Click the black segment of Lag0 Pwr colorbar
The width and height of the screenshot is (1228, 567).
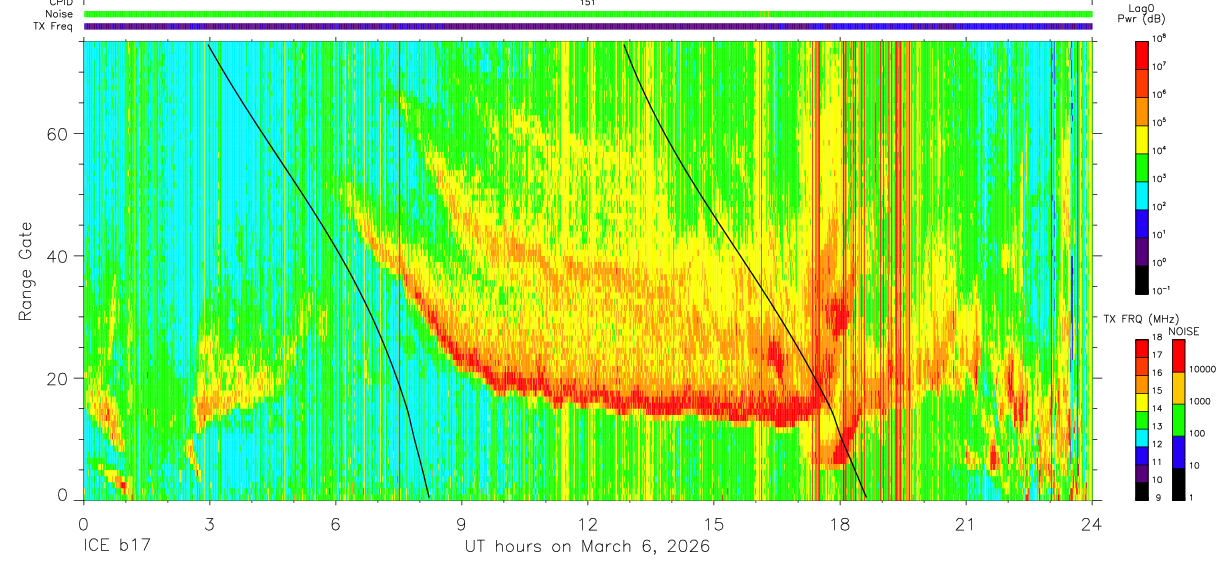tap(1143, 279)
